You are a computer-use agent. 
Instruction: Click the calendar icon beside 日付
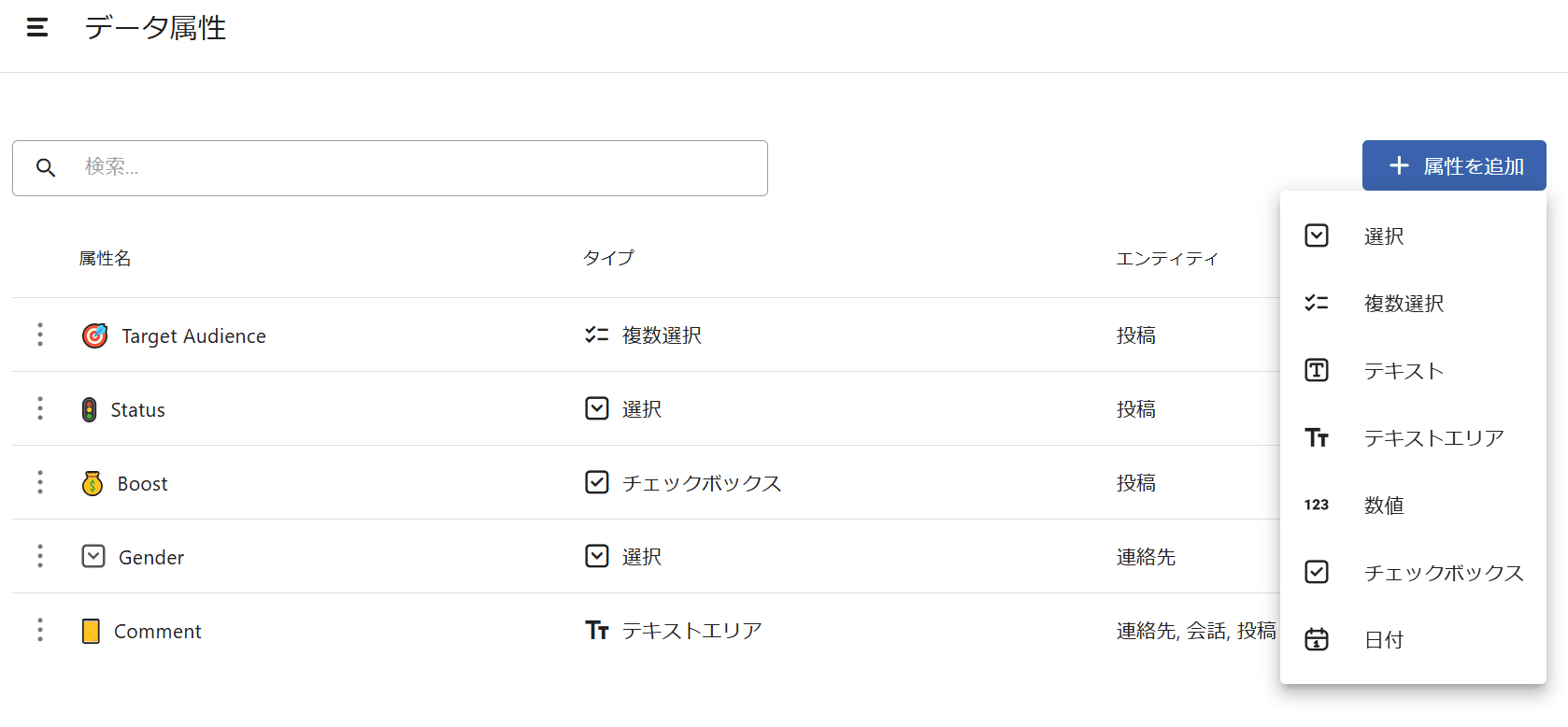coord(1317,639)
